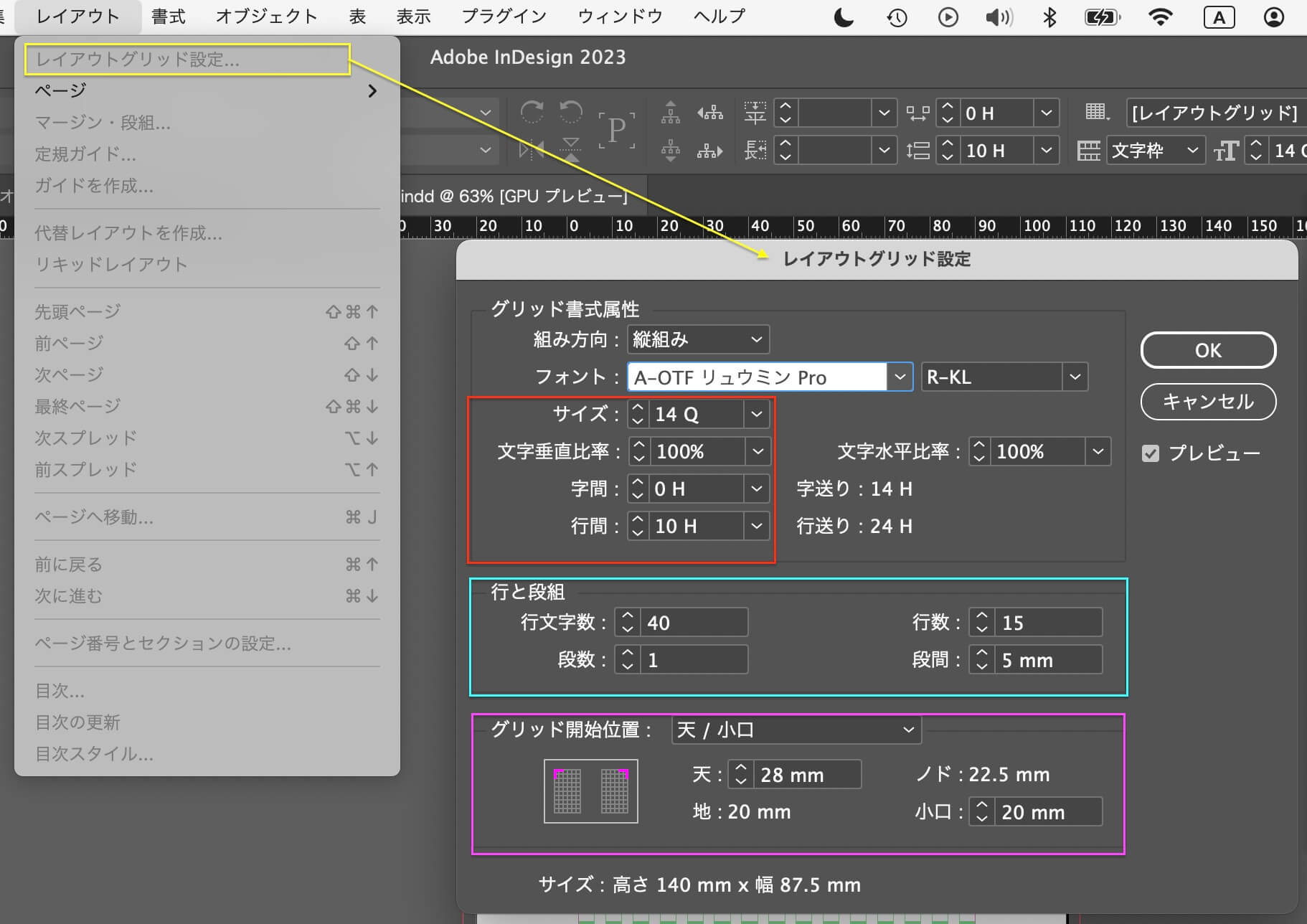Image resolution: width=1307 pixels, height=924 pixels.
Task: Open the グリッド開始位置 dropdown 天 / 小口
Action: pos(796,730)
